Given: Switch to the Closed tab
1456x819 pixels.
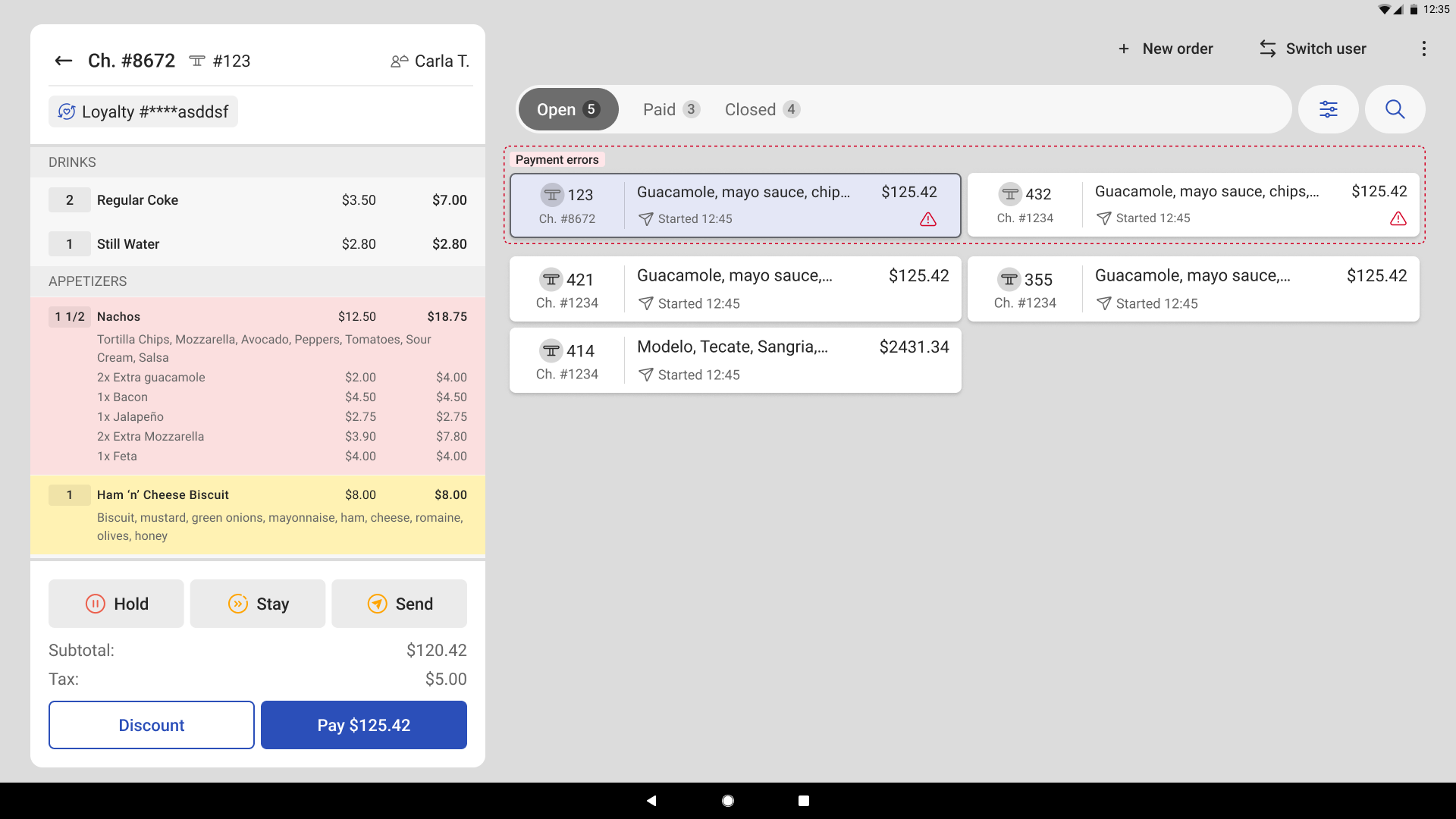Looking at the screenshot, I should 761,109.
